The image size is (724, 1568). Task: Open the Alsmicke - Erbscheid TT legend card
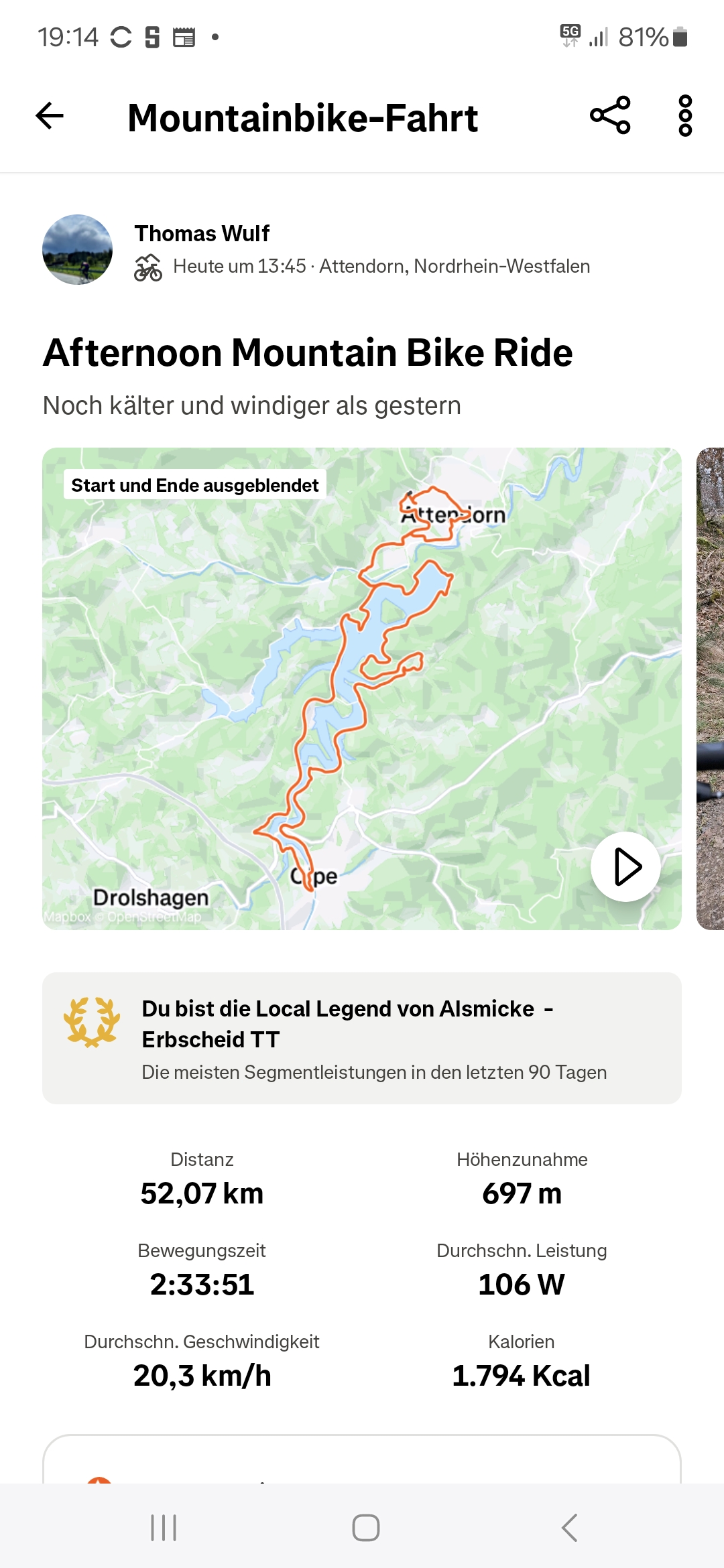click(x=362, y=1038)
